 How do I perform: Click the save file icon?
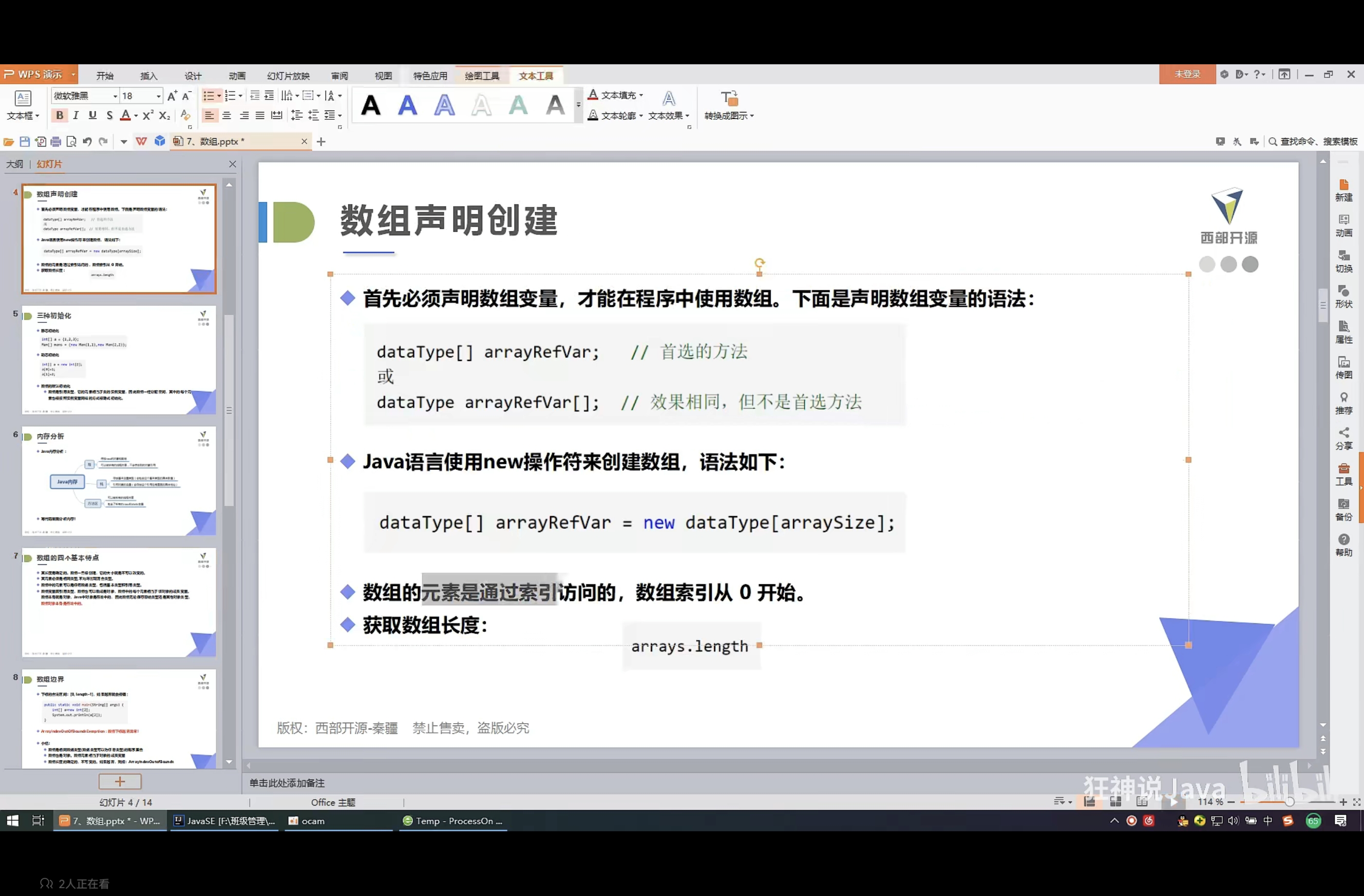coord(25,142)
